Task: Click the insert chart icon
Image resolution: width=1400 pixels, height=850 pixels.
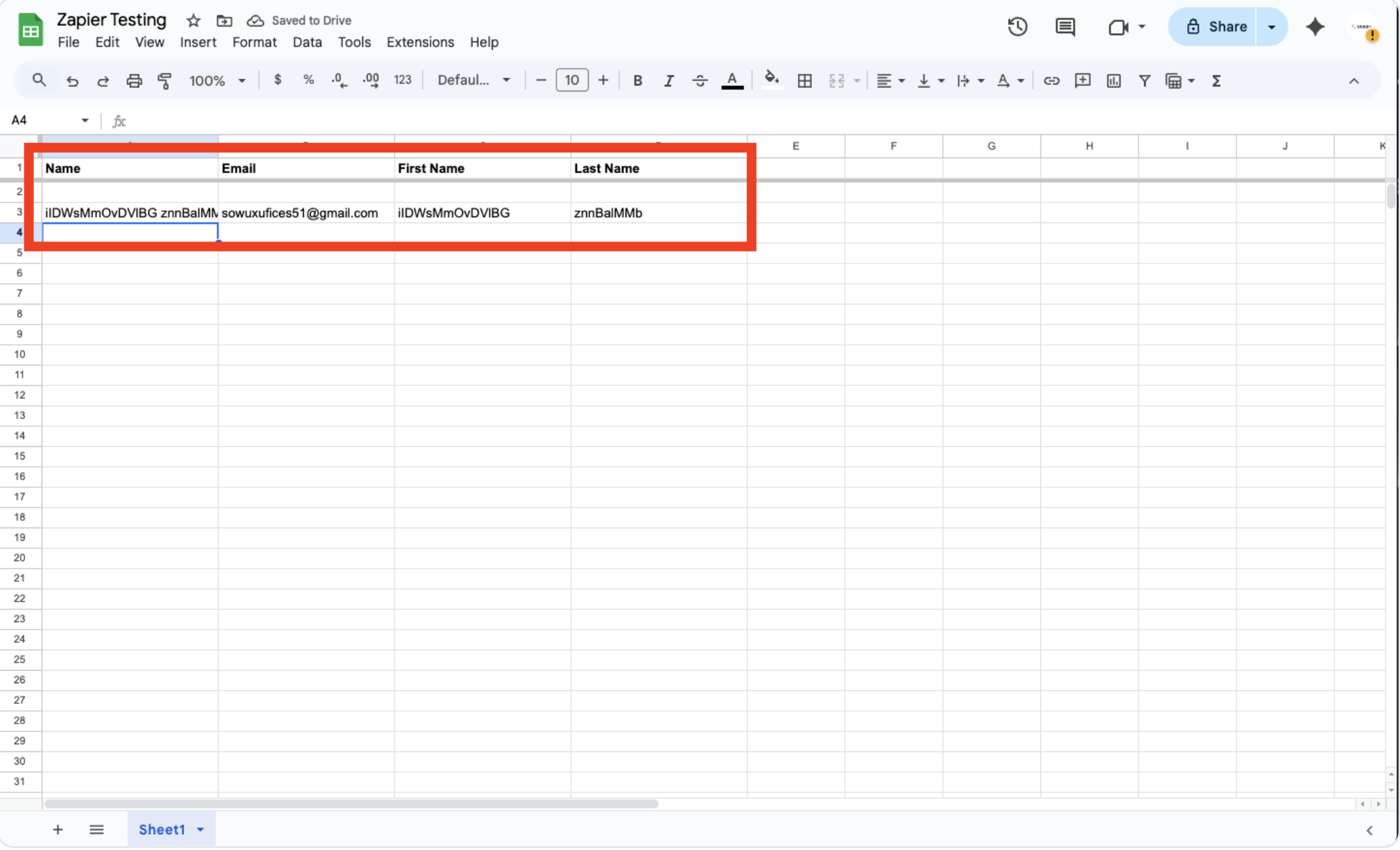Action: pos(1113,81)
